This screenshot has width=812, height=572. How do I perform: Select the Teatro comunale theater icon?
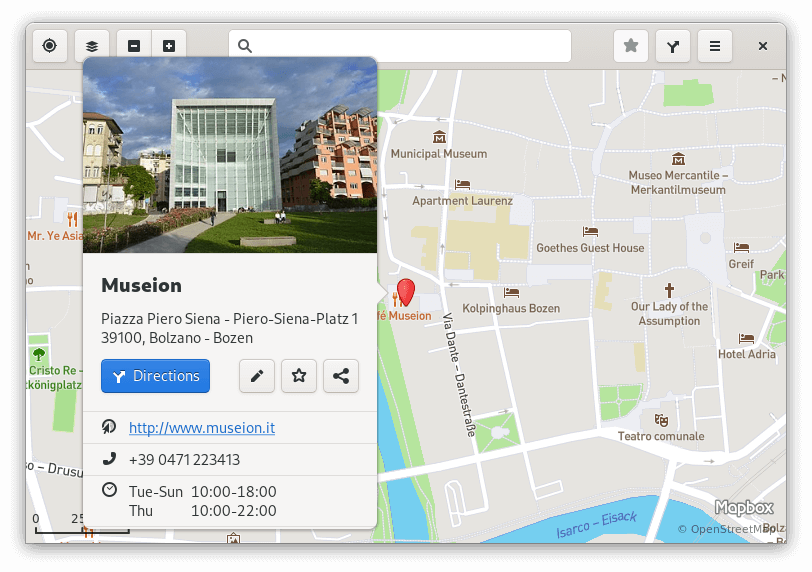660,420
